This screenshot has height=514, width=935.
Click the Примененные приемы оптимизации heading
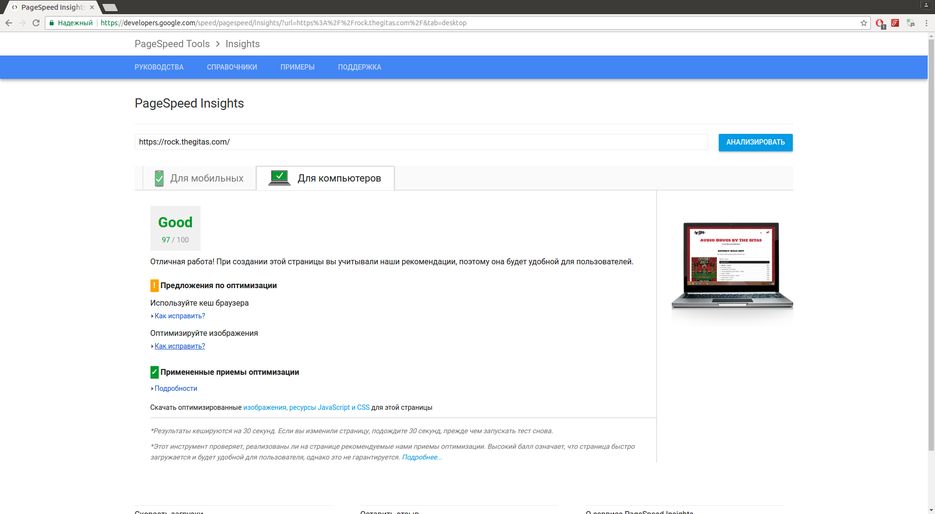click(230, 372)
